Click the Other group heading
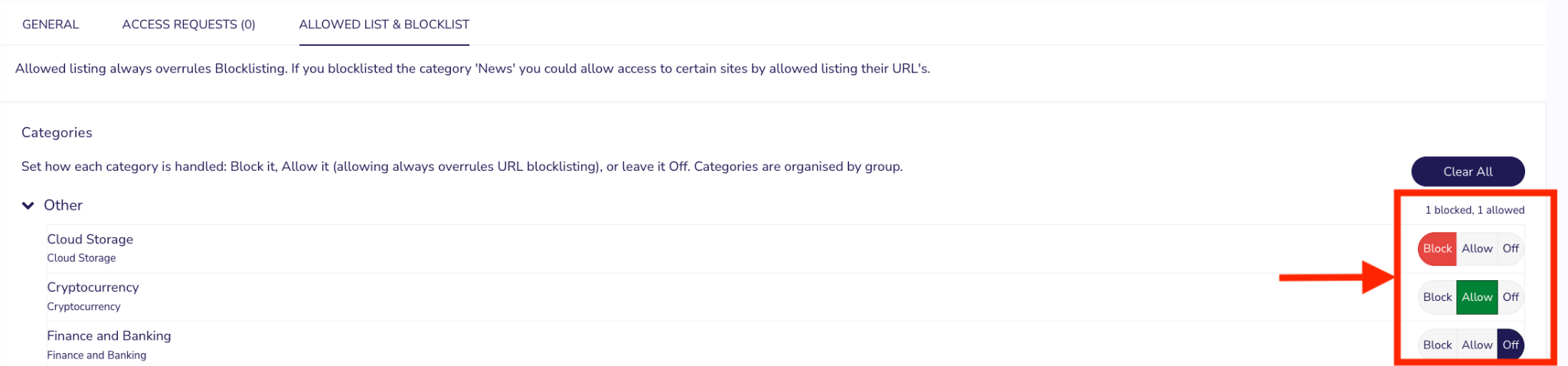The width and height of the screenshot is (1568, 366). tap(63, 205)
